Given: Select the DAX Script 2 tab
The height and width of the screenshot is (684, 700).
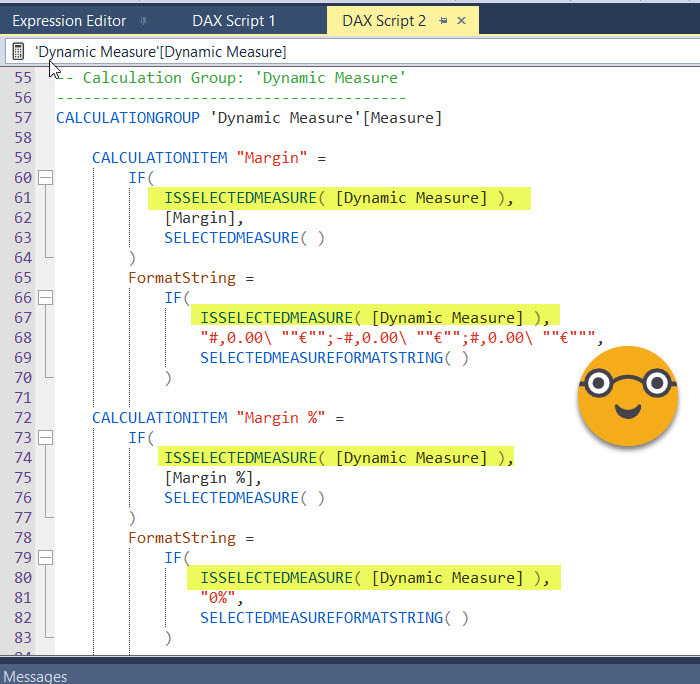Looking at the screenshot, I should [x=383, y=20].
